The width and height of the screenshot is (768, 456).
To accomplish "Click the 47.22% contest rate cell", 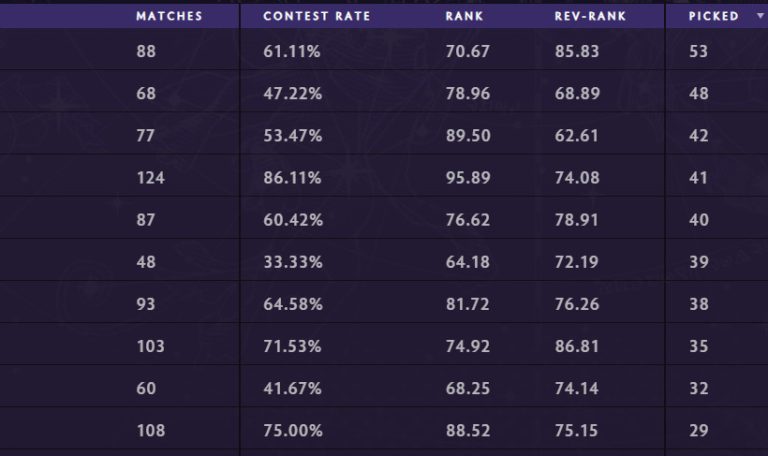I will [292, 94].
